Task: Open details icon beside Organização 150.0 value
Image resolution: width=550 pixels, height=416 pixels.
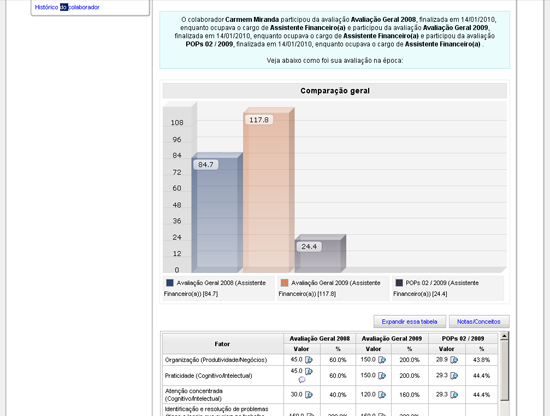Action: pos(382,360)
